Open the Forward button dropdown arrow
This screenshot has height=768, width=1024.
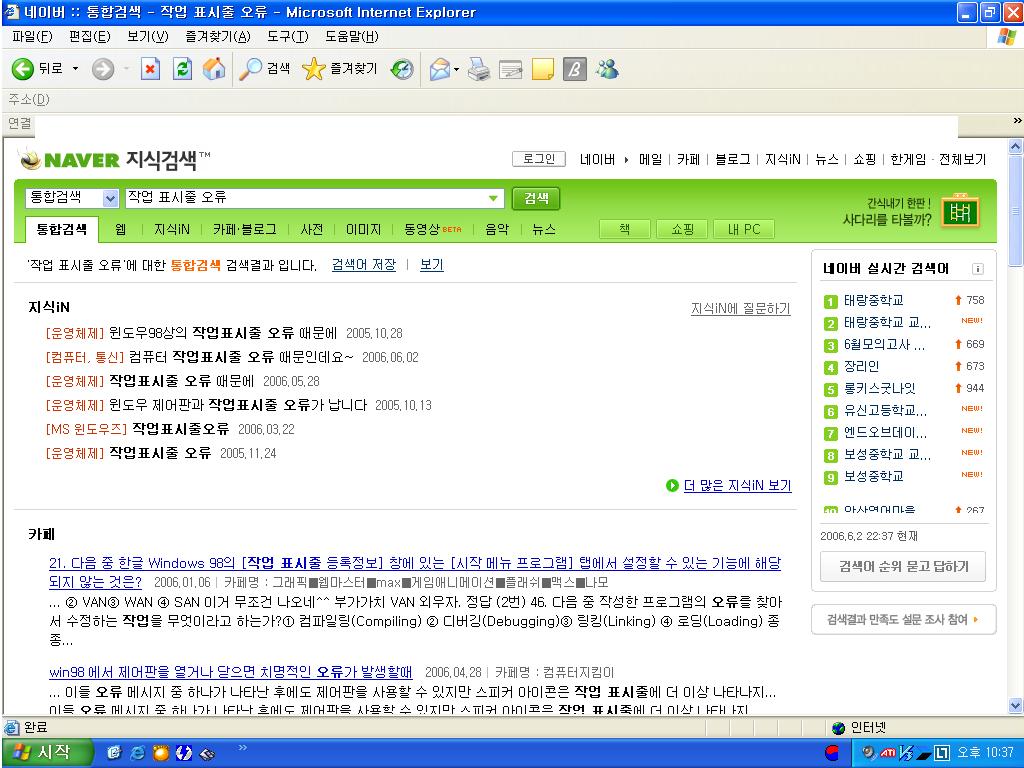click(x=126, y=69)
